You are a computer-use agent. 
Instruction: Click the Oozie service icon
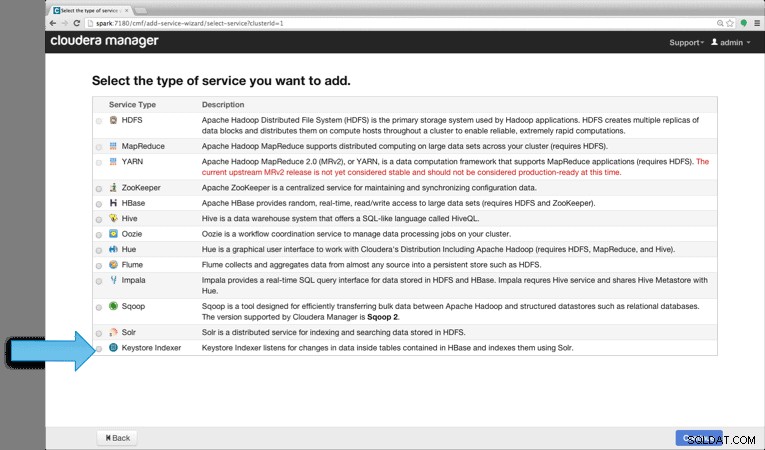[x=113, y=234]
